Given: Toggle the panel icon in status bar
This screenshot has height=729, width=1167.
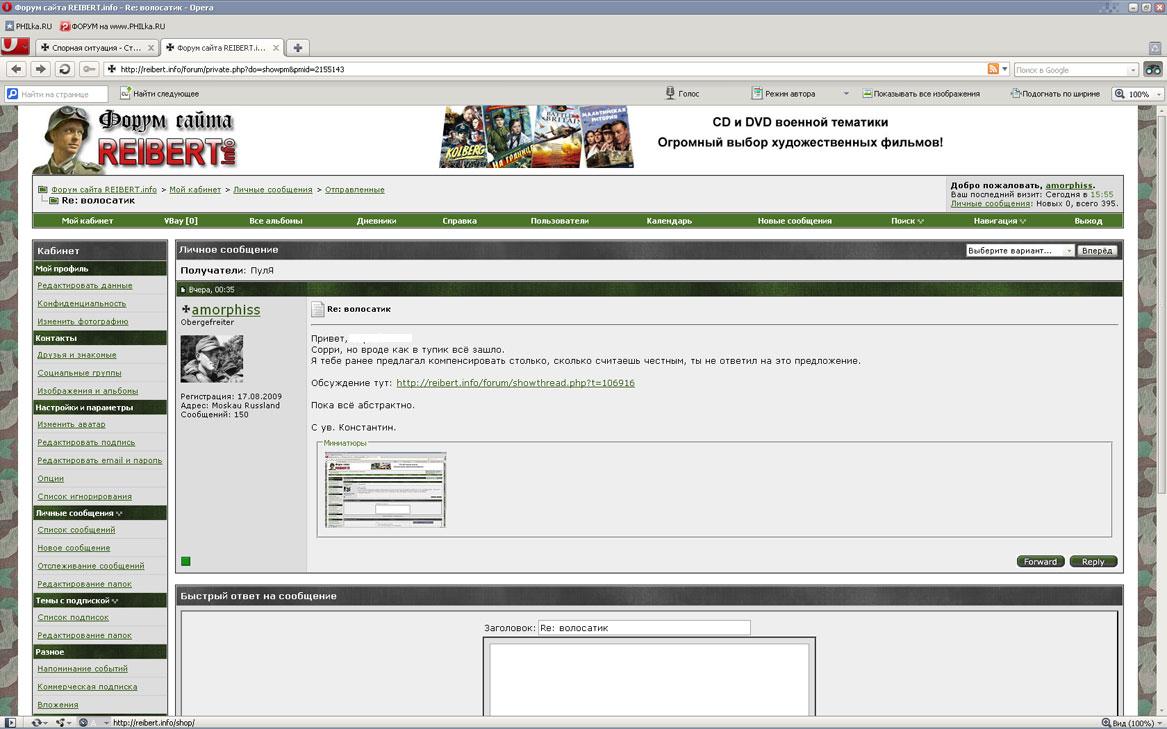Looking at the screenshot, I should coord(11,722).
